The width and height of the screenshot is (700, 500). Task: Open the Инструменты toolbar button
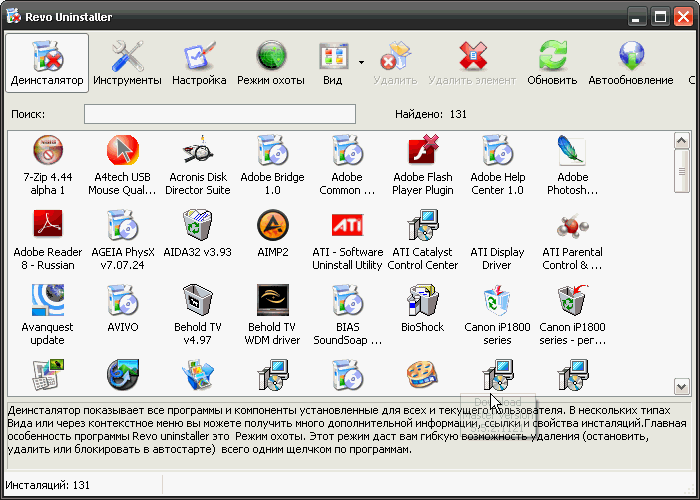(x=127, y=63)
